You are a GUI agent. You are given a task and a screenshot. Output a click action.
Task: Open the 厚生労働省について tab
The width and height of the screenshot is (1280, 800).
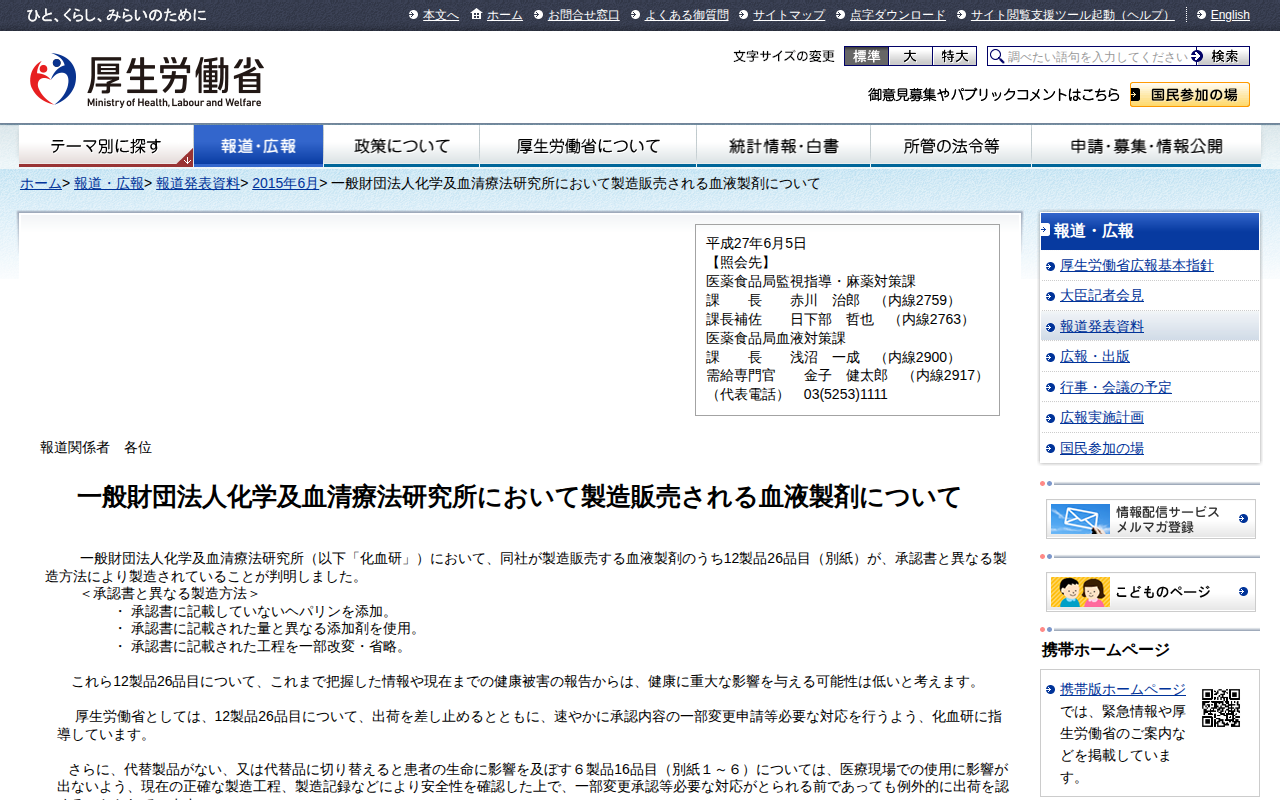(588, 146)
